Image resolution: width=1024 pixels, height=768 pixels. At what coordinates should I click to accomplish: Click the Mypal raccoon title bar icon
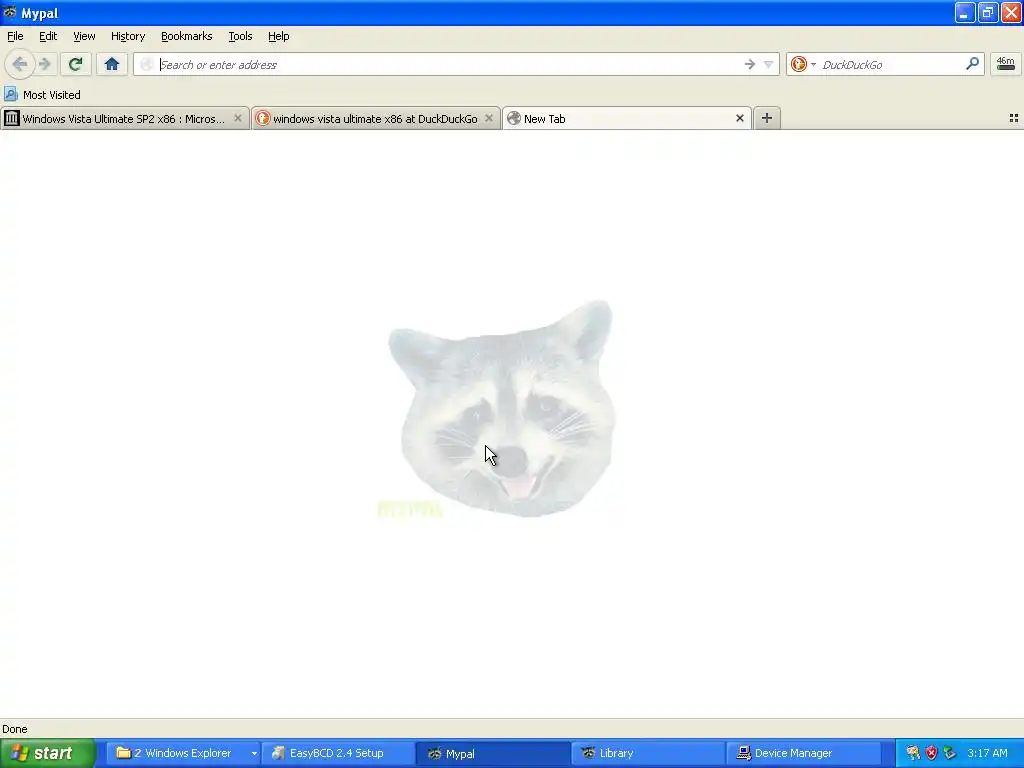tap(10, 12)
